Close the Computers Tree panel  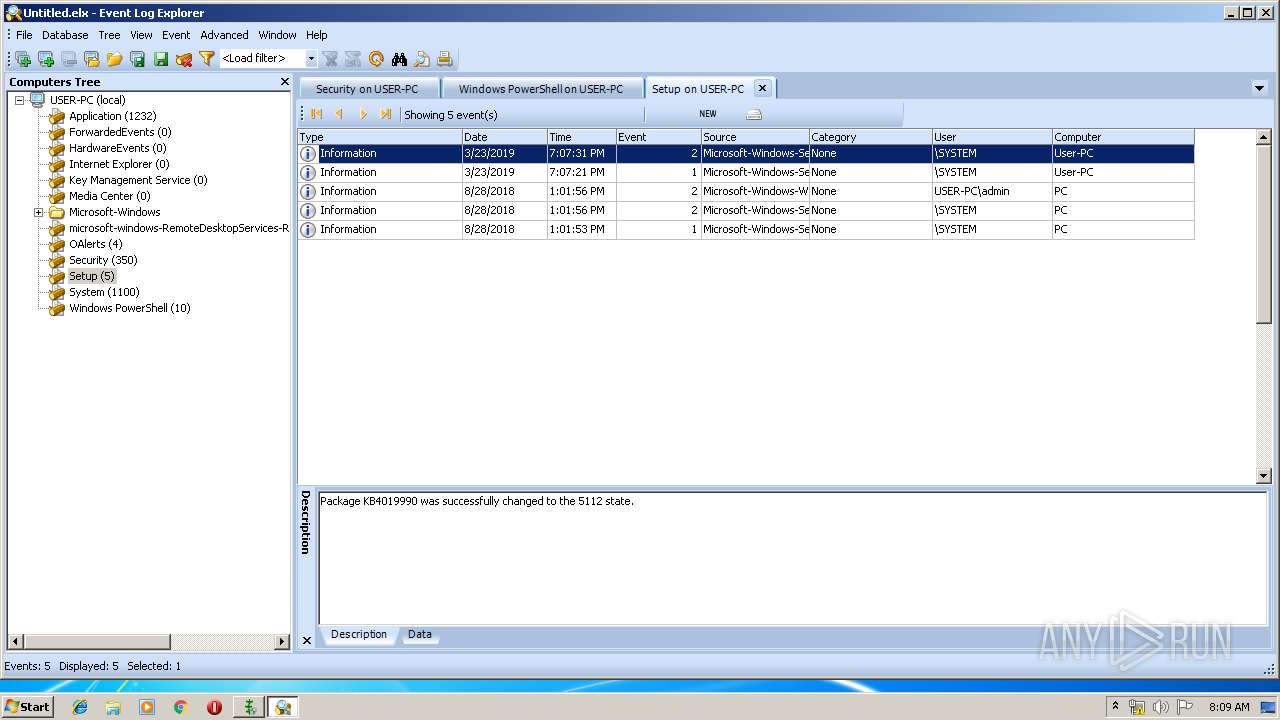point(284,82)
